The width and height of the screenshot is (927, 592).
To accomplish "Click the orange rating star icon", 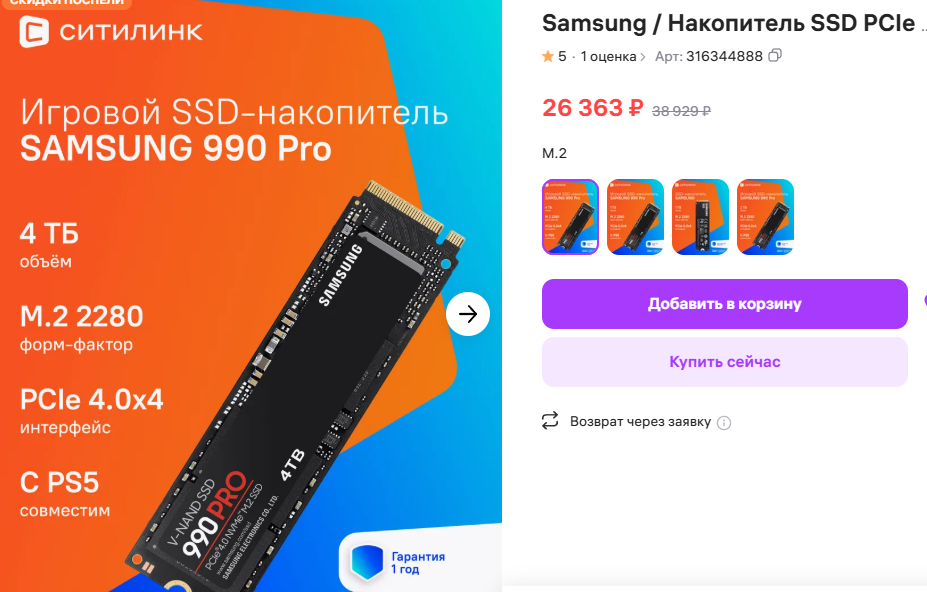I will (547, 56).
